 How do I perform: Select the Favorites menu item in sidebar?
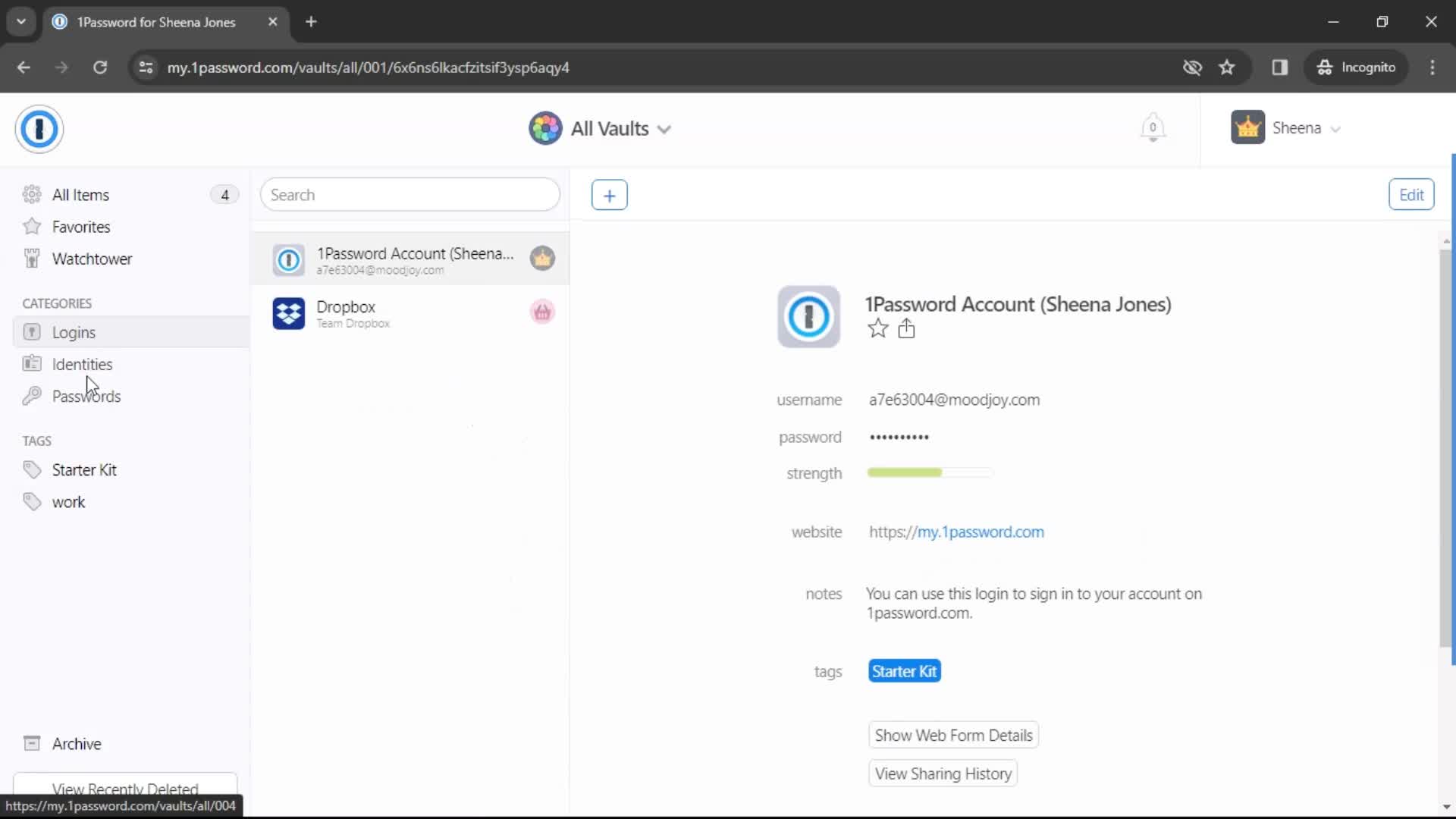(81, 227)
